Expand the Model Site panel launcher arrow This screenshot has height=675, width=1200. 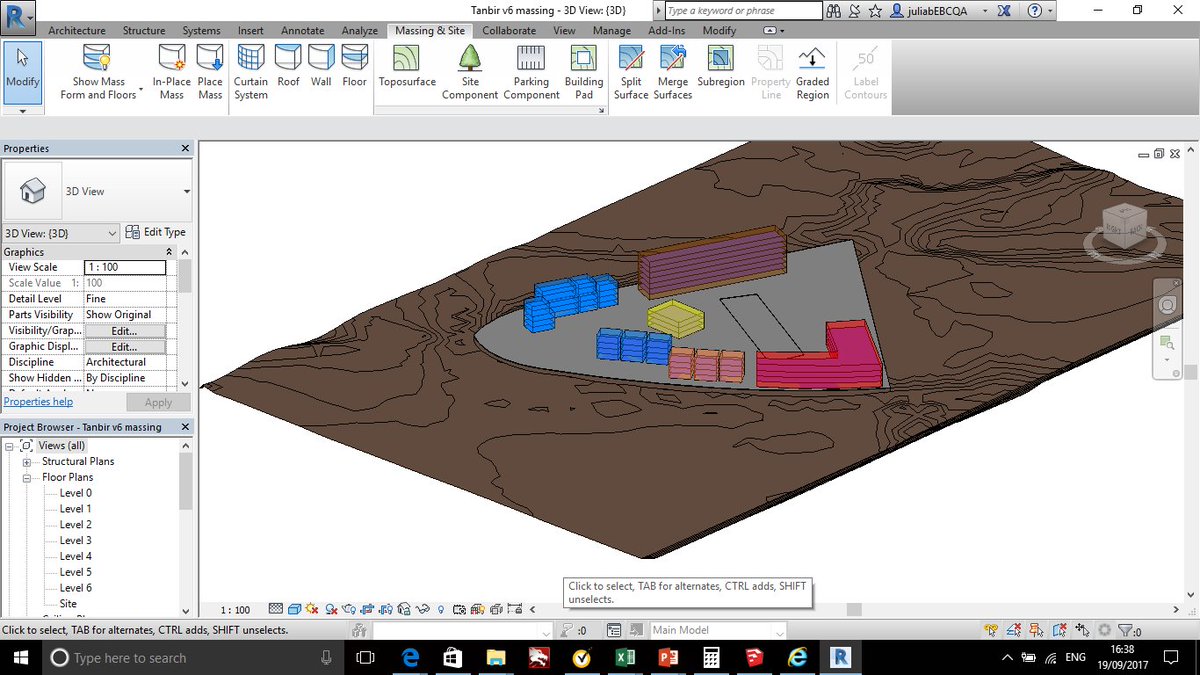click(x=603, y=110)
